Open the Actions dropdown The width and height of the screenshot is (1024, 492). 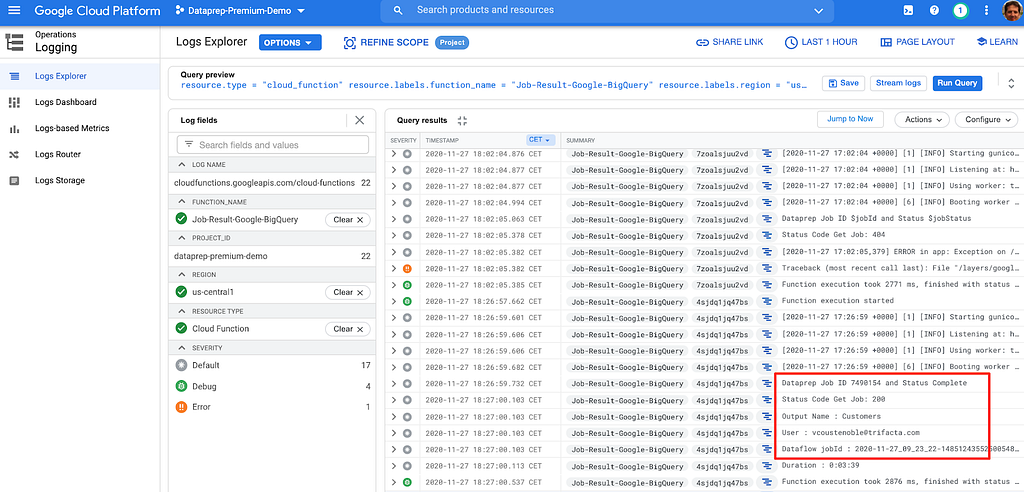click(922, 120)
